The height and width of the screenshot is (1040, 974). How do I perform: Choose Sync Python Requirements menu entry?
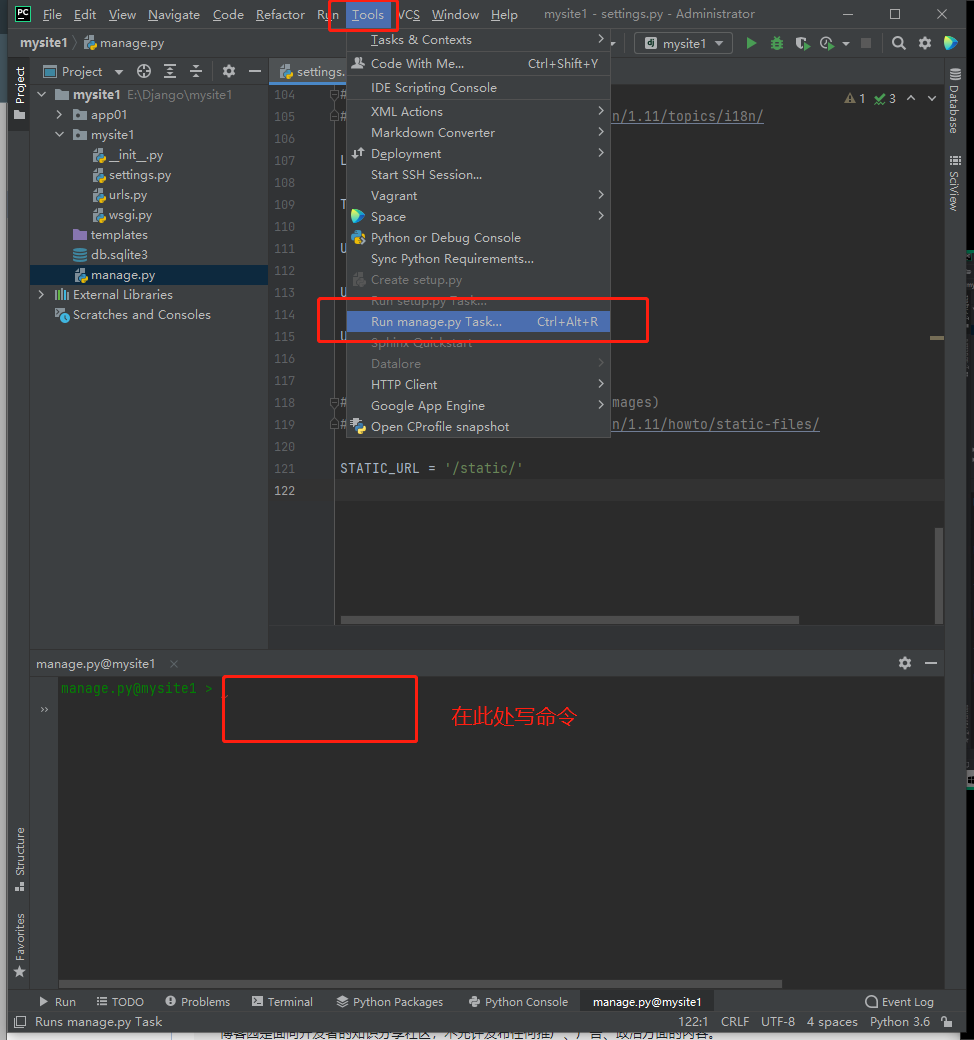tap(478, 259)
